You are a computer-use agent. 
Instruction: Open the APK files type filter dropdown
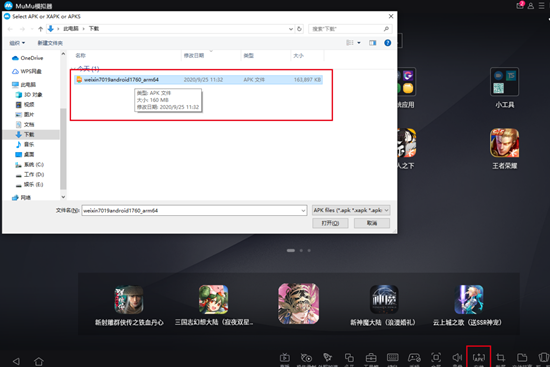(x=351, y=210)
